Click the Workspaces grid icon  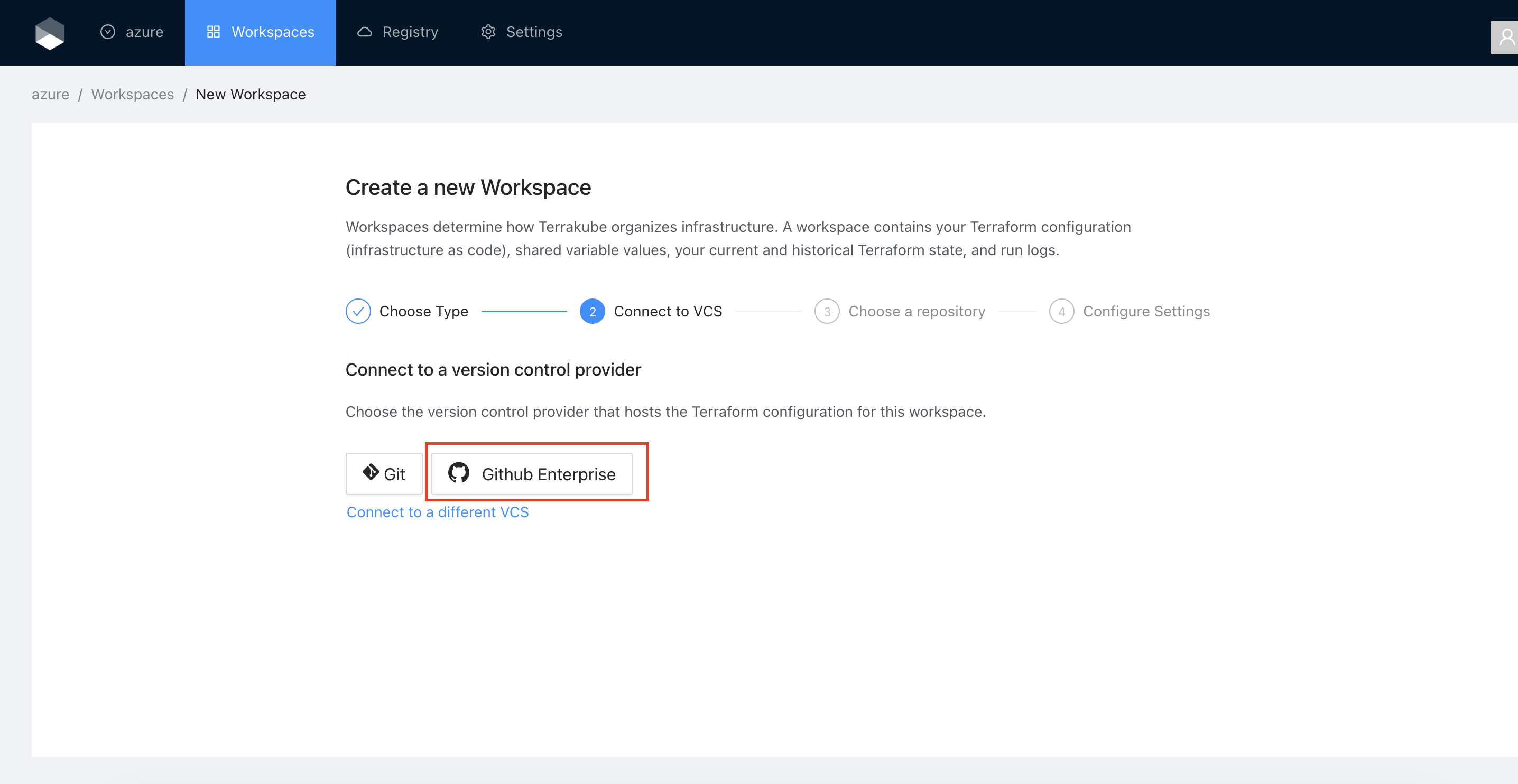click(214, 32)
